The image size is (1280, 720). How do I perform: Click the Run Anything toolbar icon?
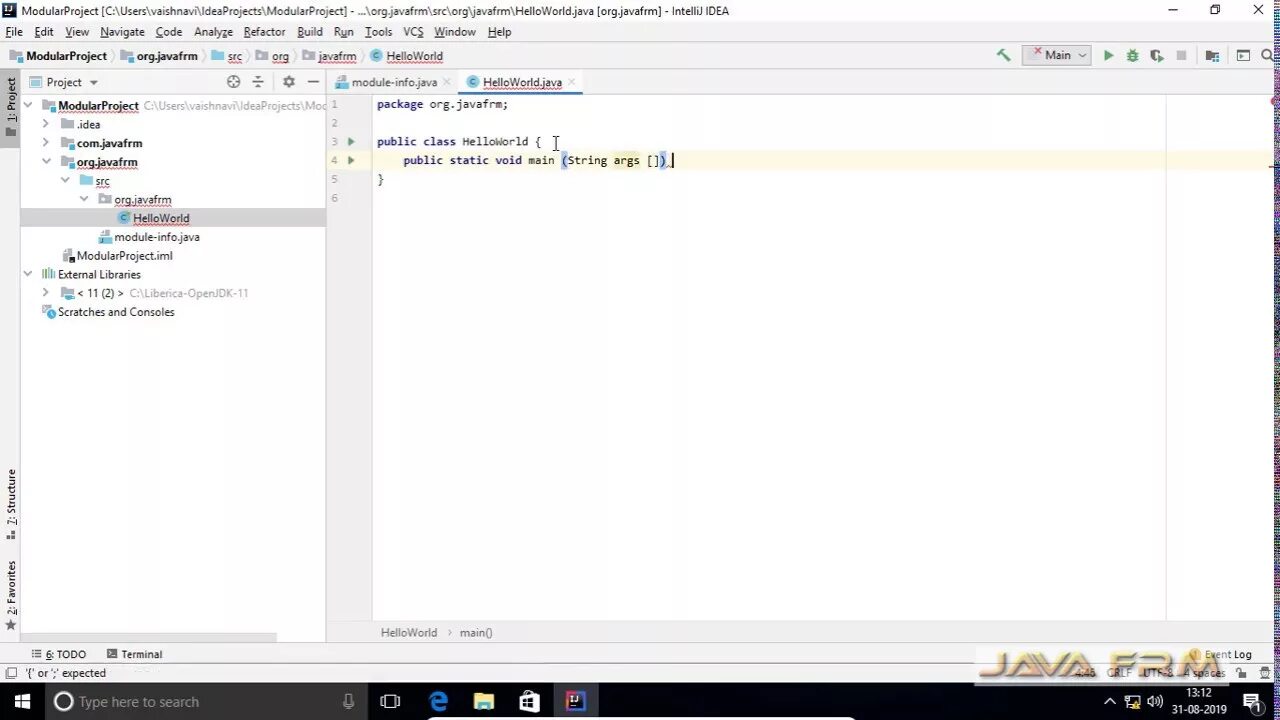[x=1243, y=56]
